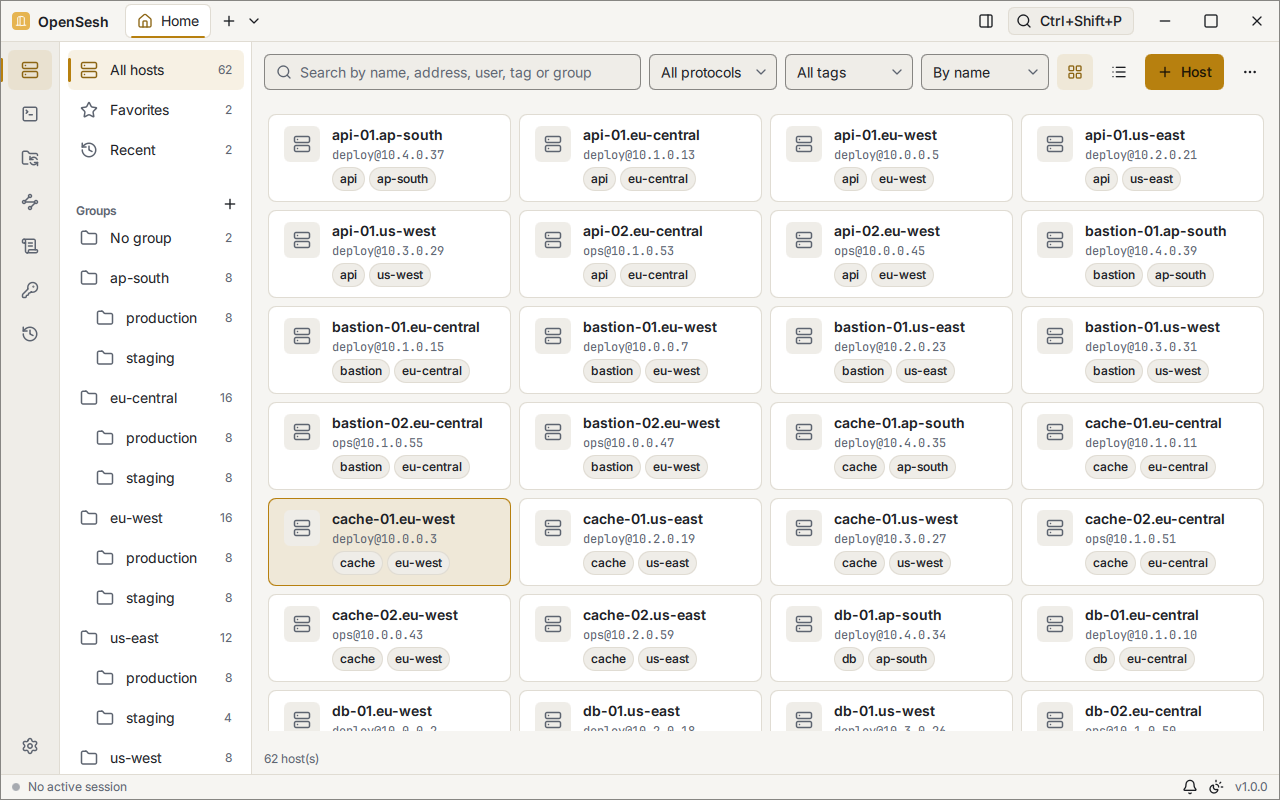
Task: Click the server icon of api-01.ap-south
Action: 301,144
